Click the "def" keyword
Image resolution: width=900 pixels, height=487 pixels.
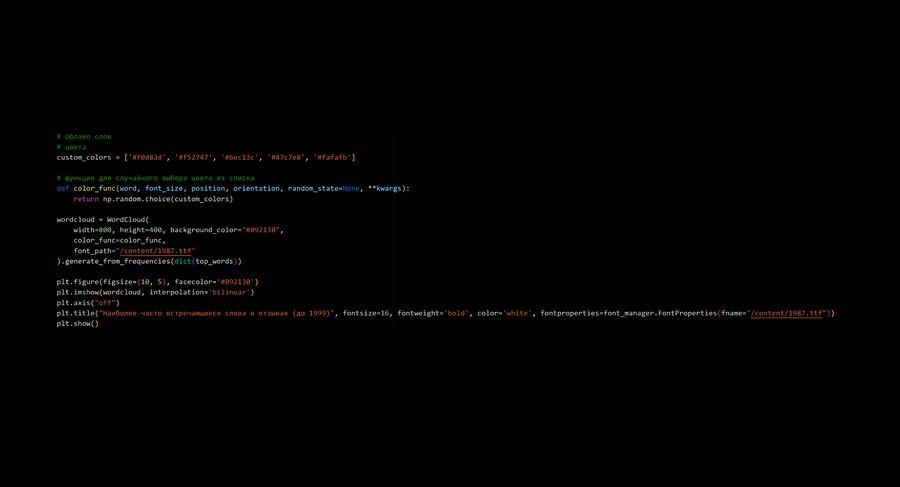tap(63, 188)
